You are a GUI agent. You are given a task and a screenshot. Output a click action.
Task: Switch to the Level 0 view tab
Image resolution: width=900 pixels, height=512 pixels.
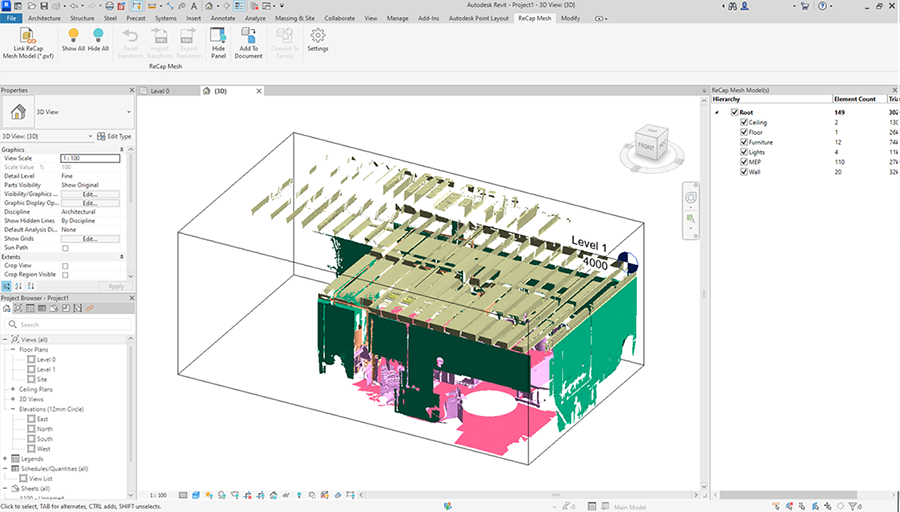pyautogui.click(x=160, y=91)
